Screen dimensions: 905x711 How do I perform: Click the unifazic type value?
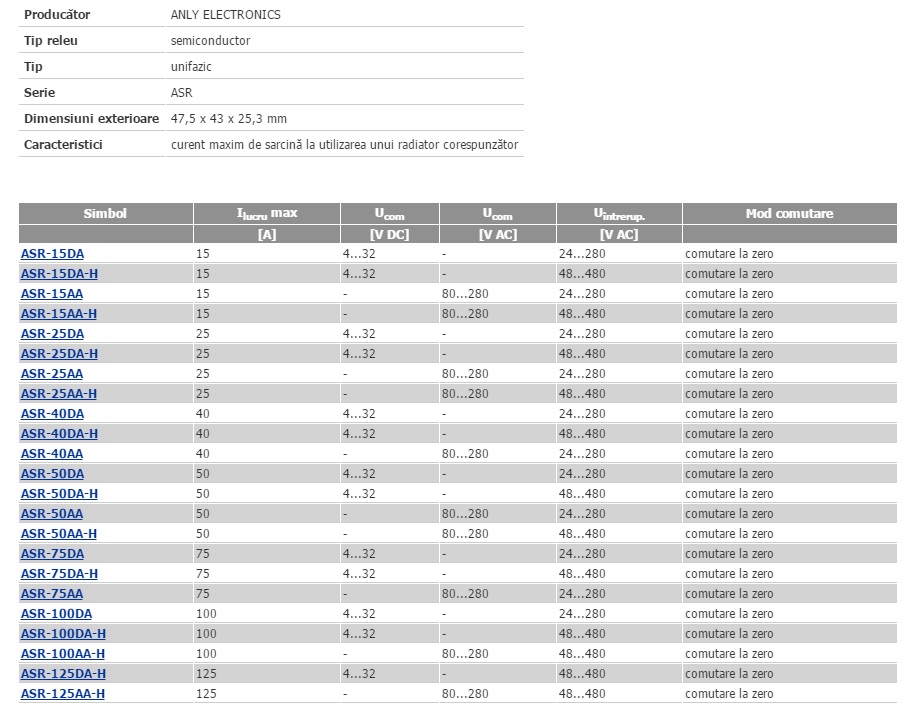[191, 67]
